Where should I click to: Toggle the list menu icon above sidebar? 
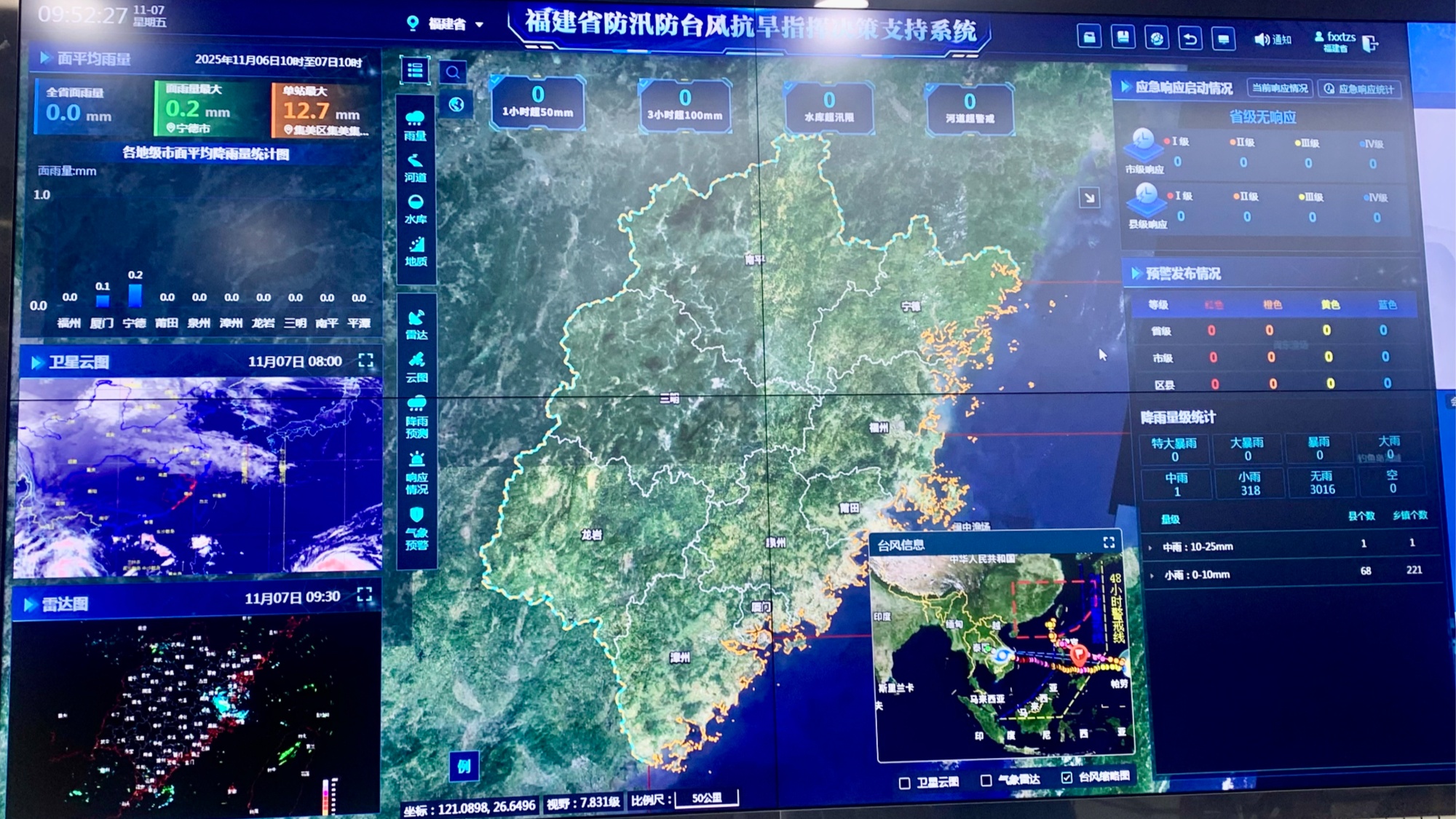[415, 71]
